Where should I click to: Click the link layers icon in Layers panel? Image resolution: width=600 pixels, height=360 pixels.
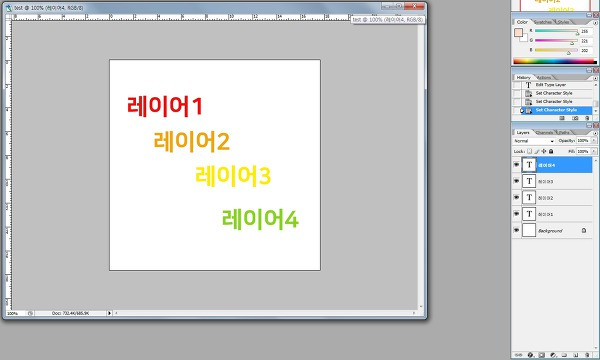coord(518,355)
